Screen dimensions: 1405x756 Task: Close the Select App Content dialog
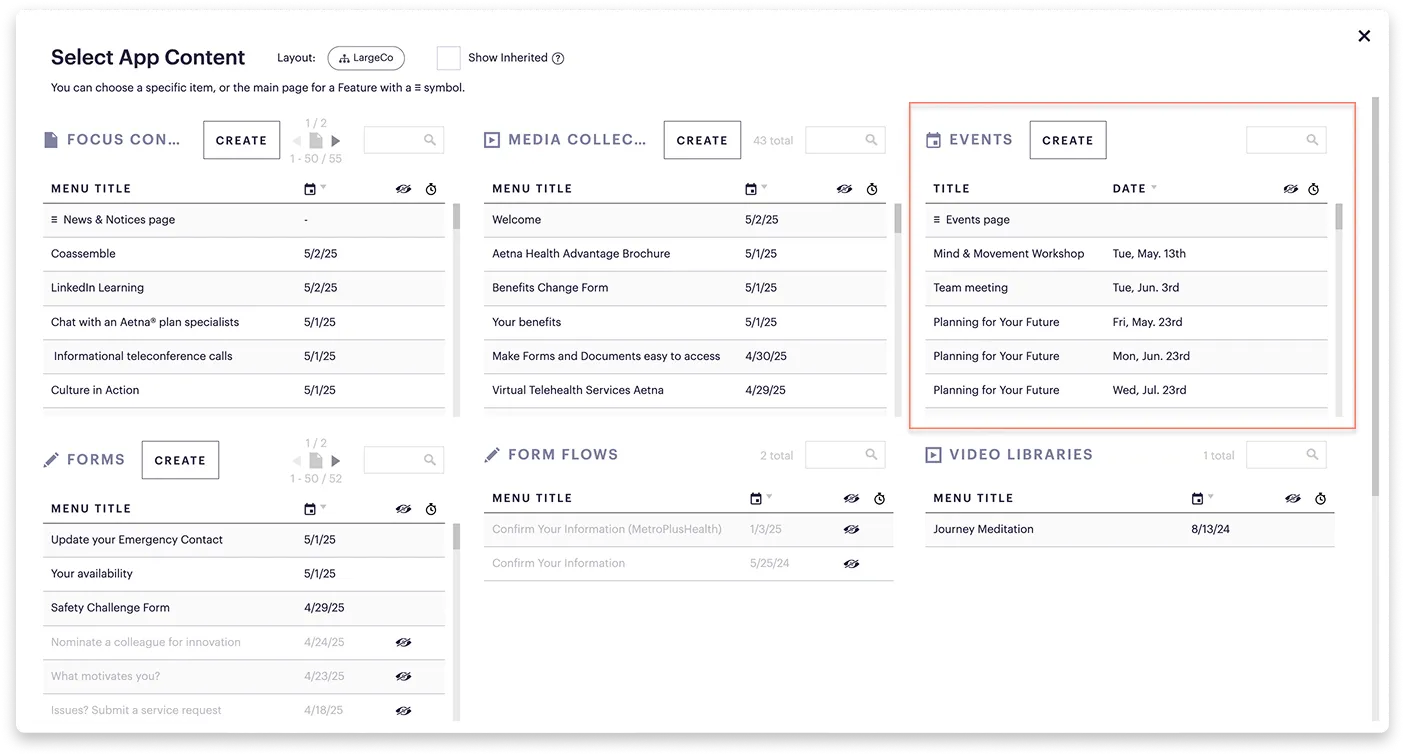click(1364, 36)
